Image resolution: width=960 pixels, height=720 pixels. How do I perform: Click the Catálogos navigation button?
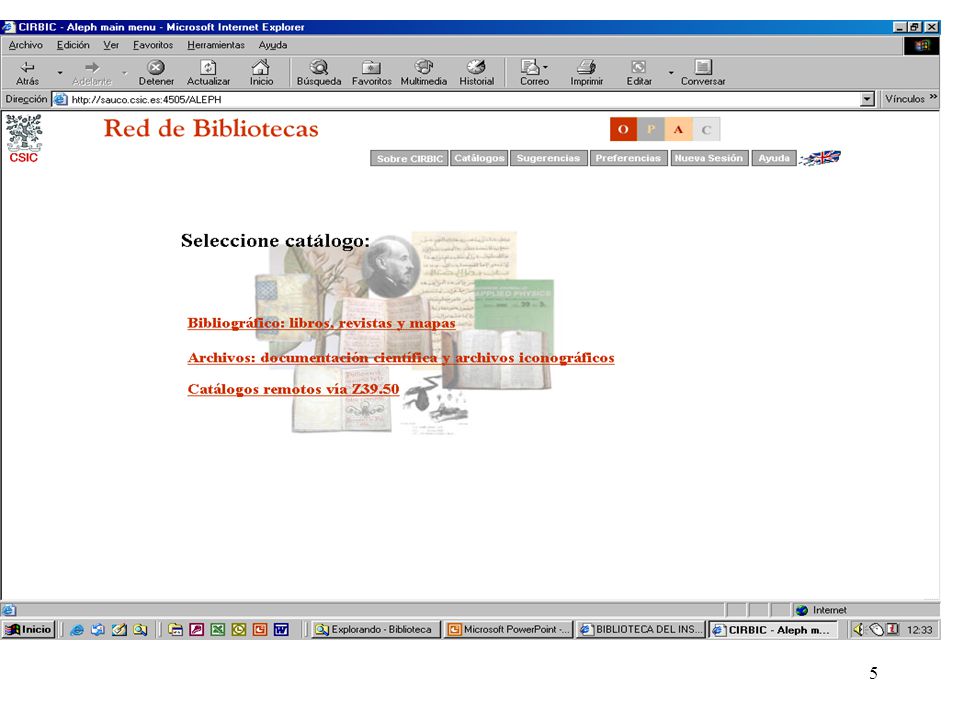tap(479, 159)
